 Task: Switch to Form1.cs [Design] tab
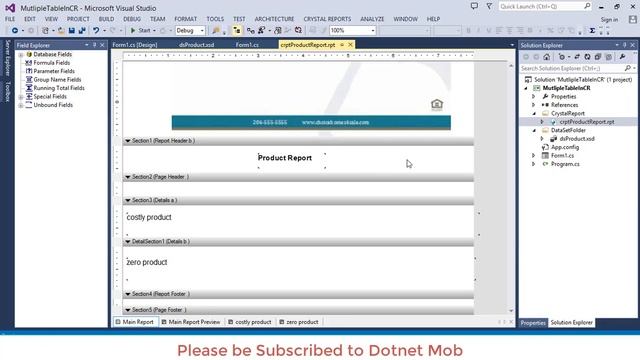point(135,45)
